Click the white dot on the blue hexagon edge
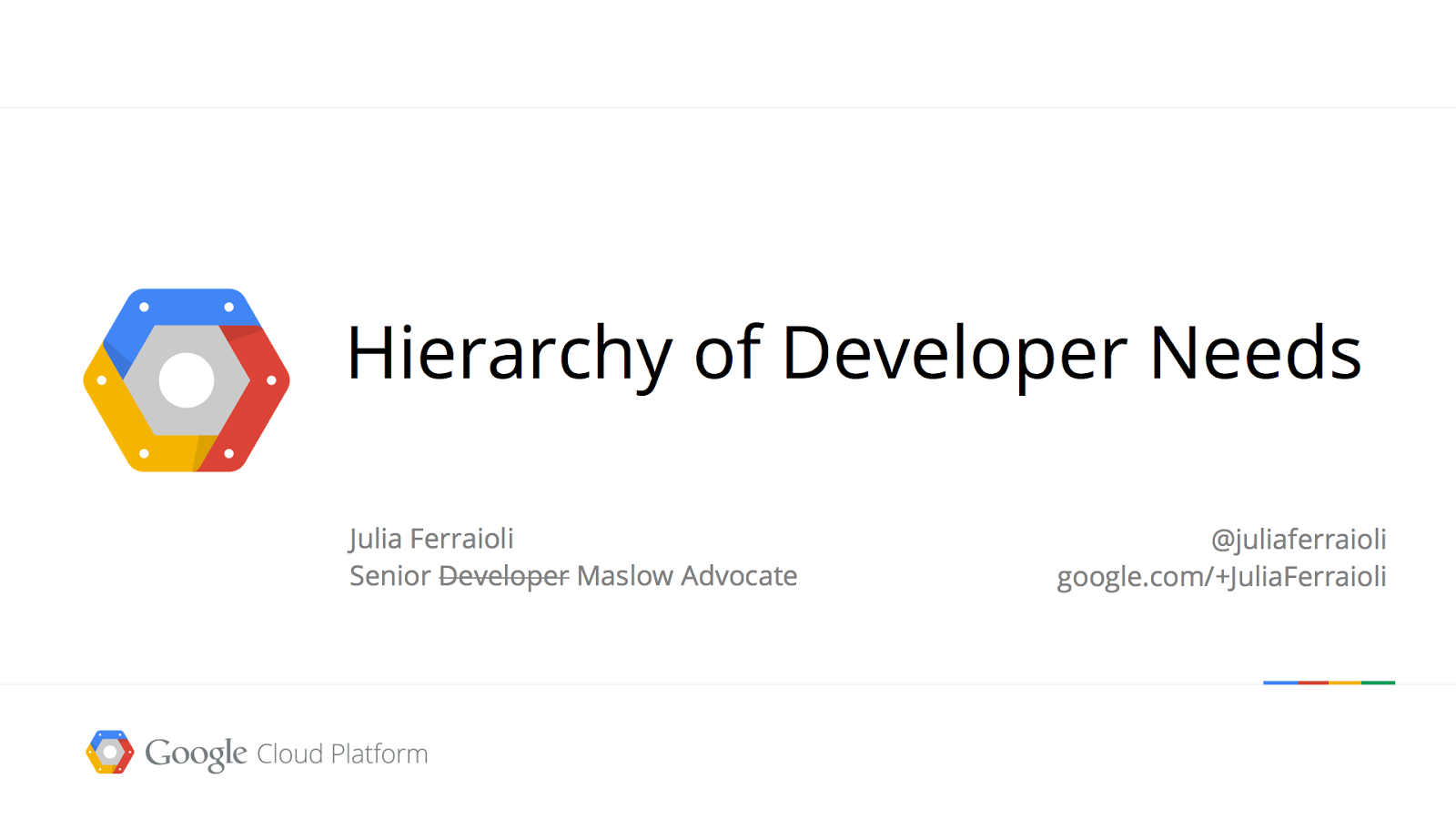Viewport: 1456px width, 819px height. point(143,306)
